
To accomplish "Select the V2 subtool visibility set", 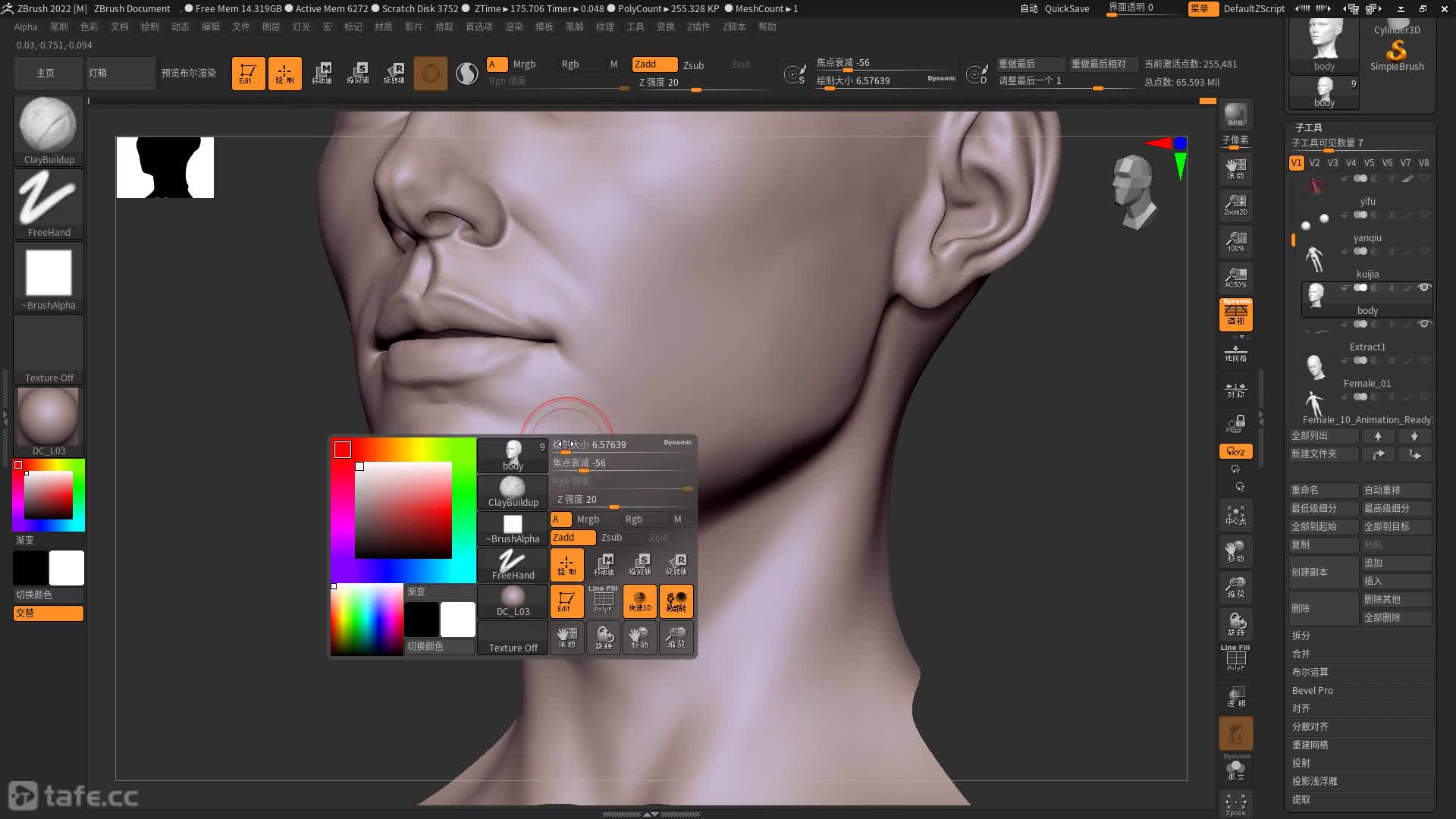I will (x=1314, y=163).
